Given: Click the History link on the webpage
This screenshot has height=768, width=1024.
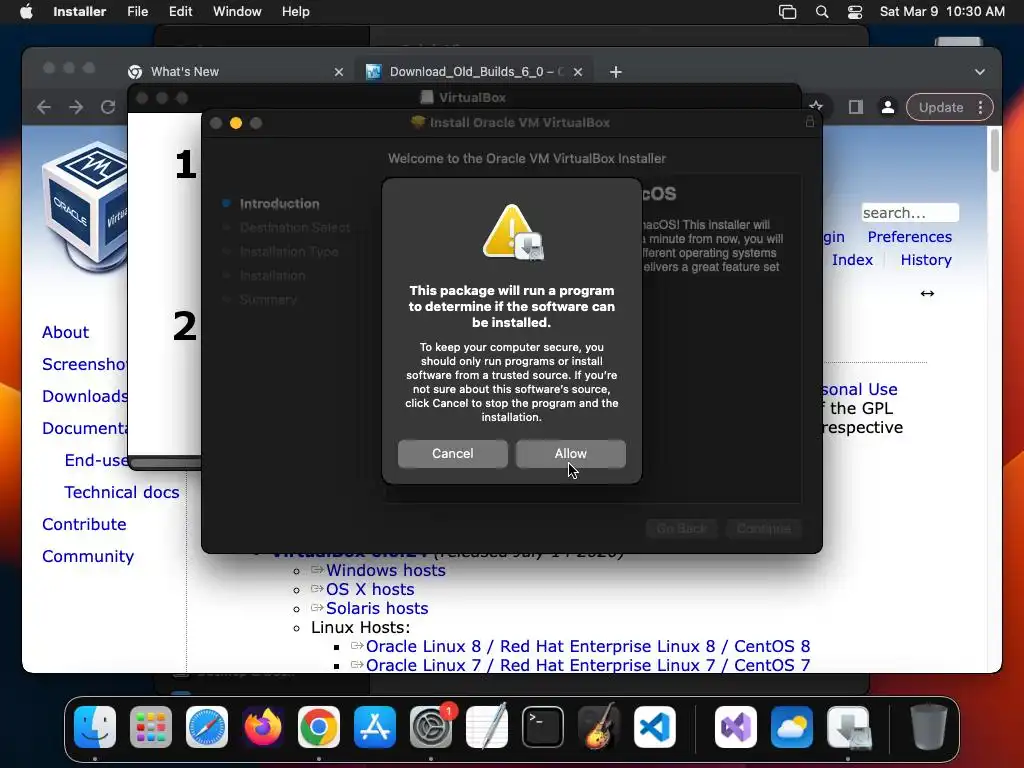Looking at the screenshot, I should pos(926,259).
